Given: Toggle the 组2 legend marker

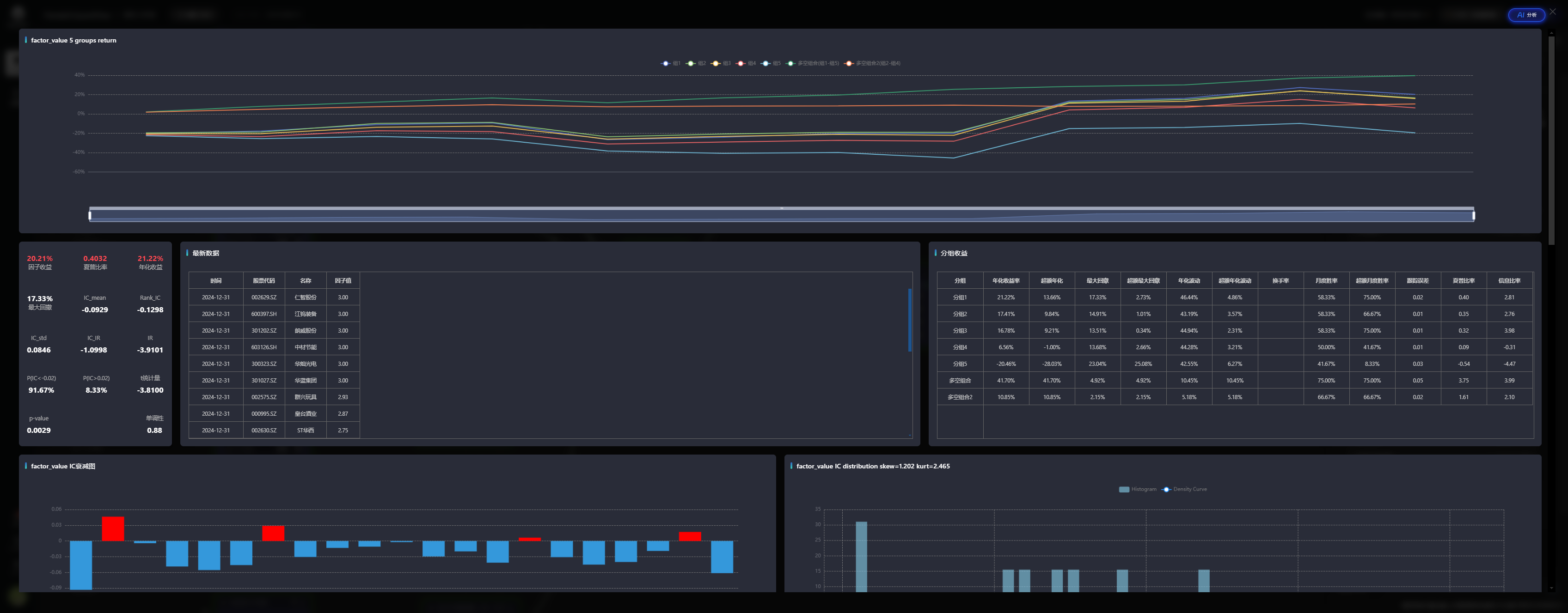Looking at the screenshot, I should 691,63.
